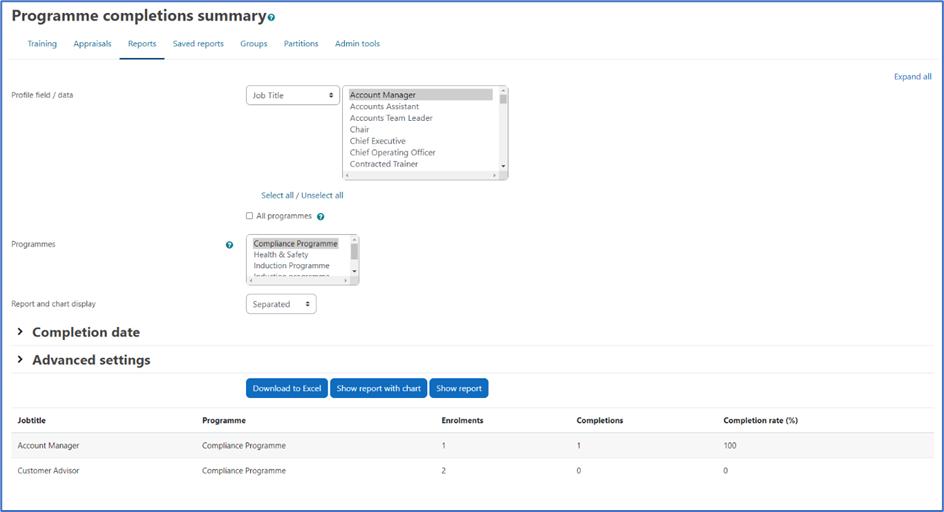
Task: Select Chief Executive in the list
Action: (x=420, y=141)
